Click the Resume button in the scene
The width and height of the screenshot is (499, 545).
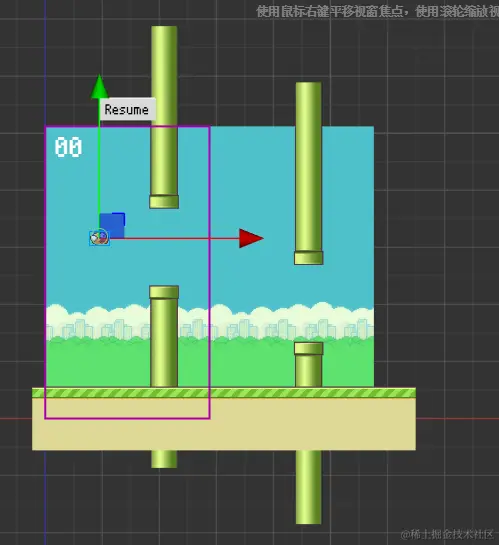(127, 109)
